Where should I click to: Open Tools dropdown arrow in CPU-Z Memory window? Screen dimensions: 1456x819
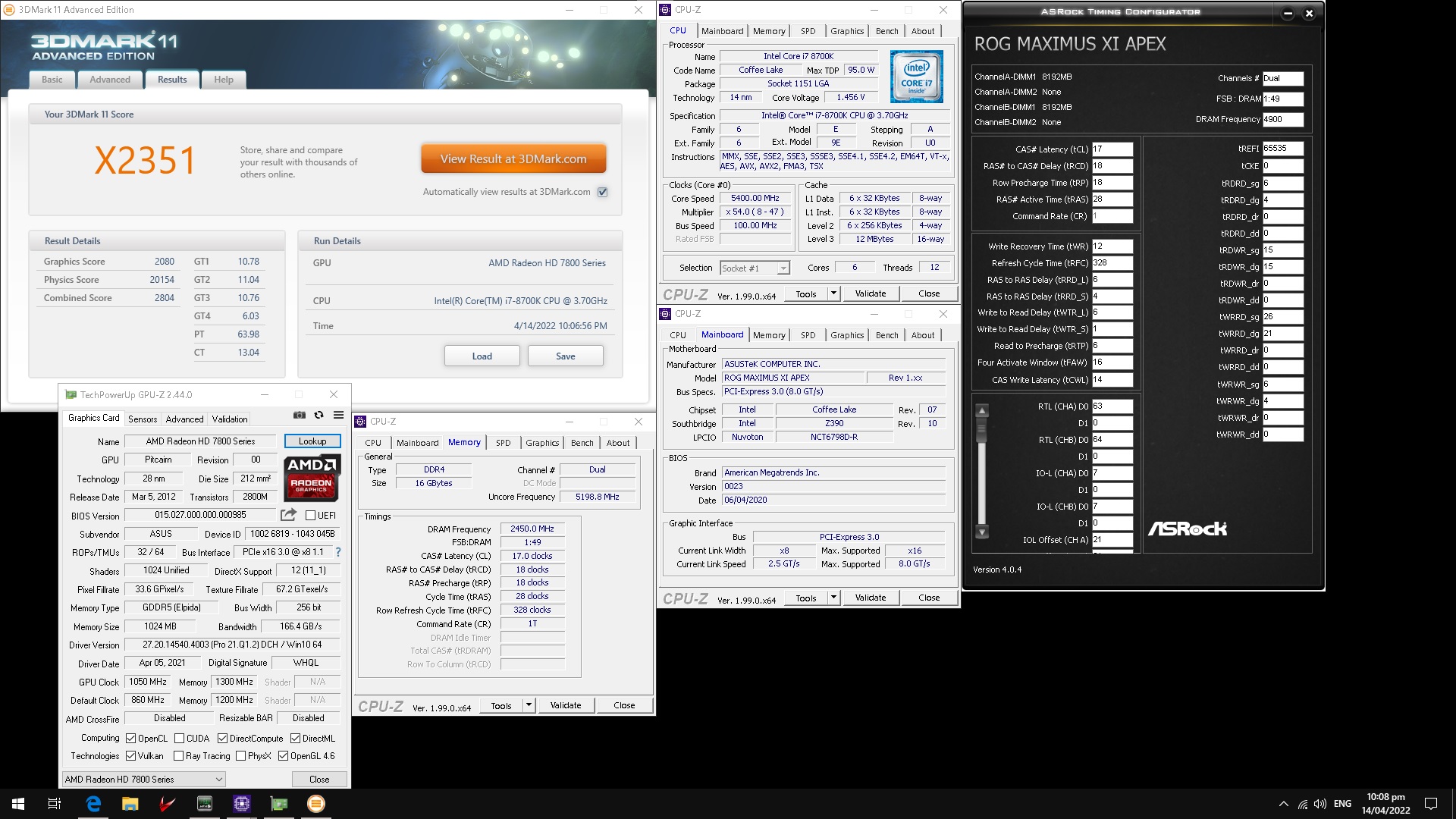pyautogui.click(x=529, y=705)
